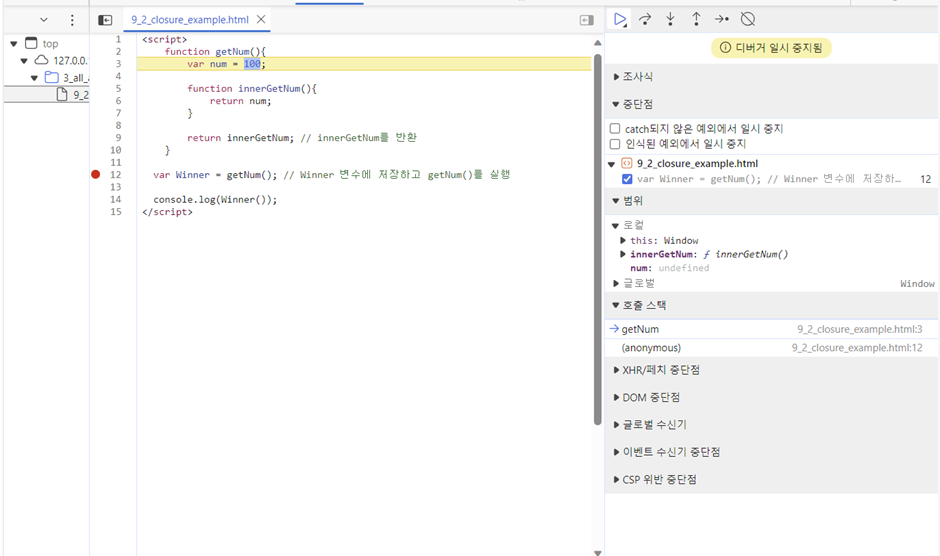
Task: Open 9_2_closure_example.html:3 source location link
Action: tap(860, 329)
